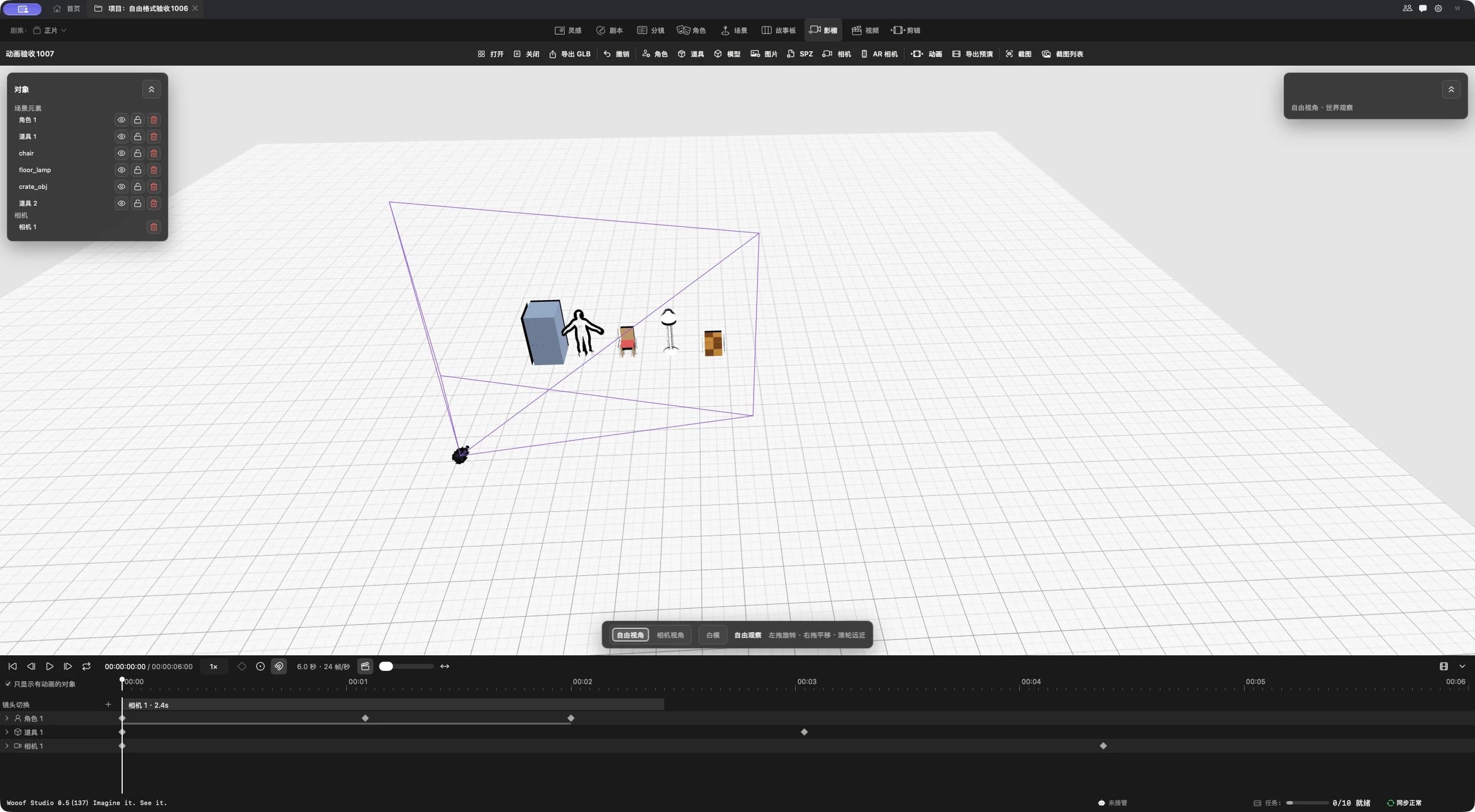Add a 道具 prop from the toolbar
The height and width of the screenshot is (812, 1475).
point(691,54)
